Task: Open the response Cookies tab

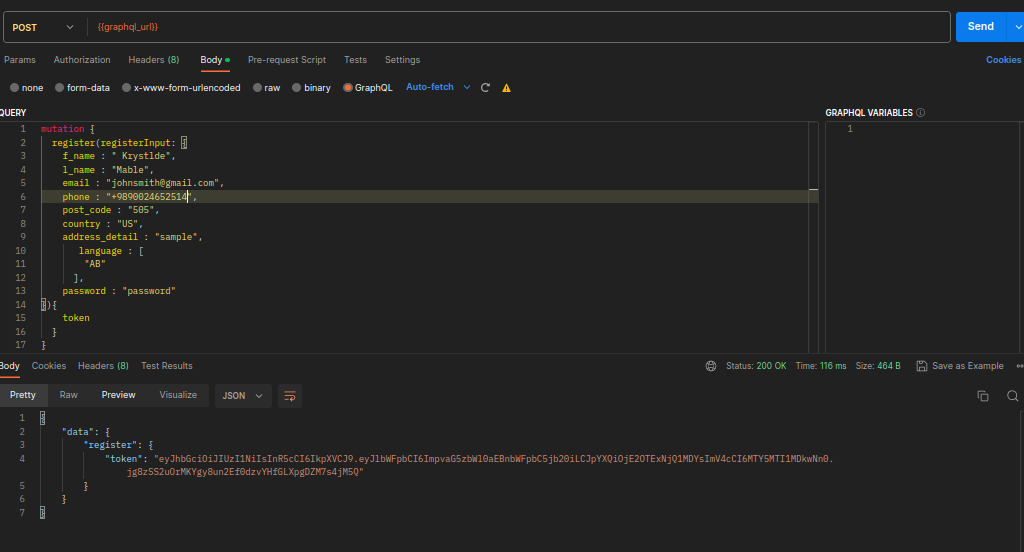Action: coord(49,366)
